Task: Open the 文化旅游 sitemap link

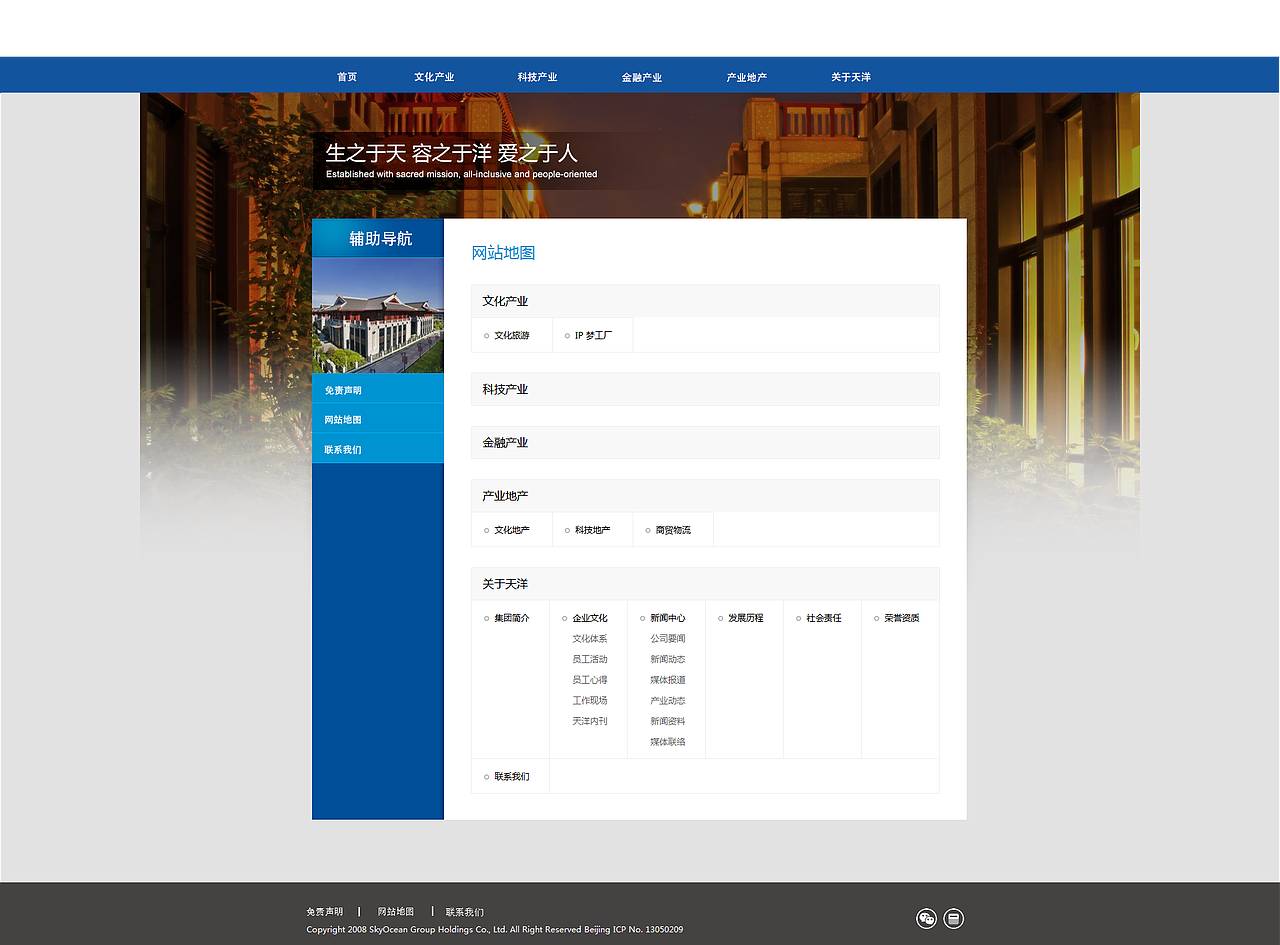Action: pyautogui.click(x=512, y=336)
